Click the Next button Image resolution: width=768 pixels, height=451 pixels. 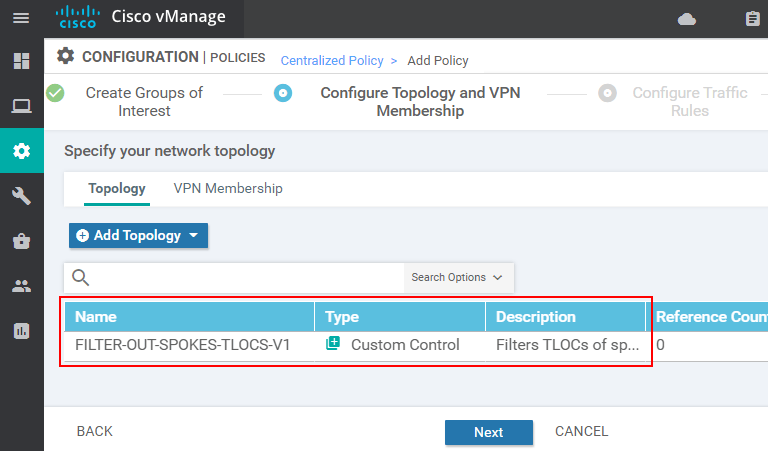(x=488, y=432)
